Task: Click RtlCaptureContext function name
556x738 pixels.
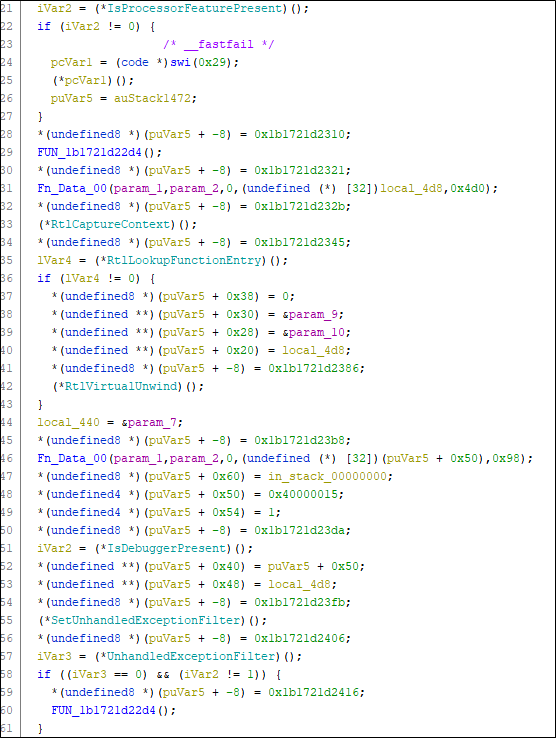Action: click(110, 224)
